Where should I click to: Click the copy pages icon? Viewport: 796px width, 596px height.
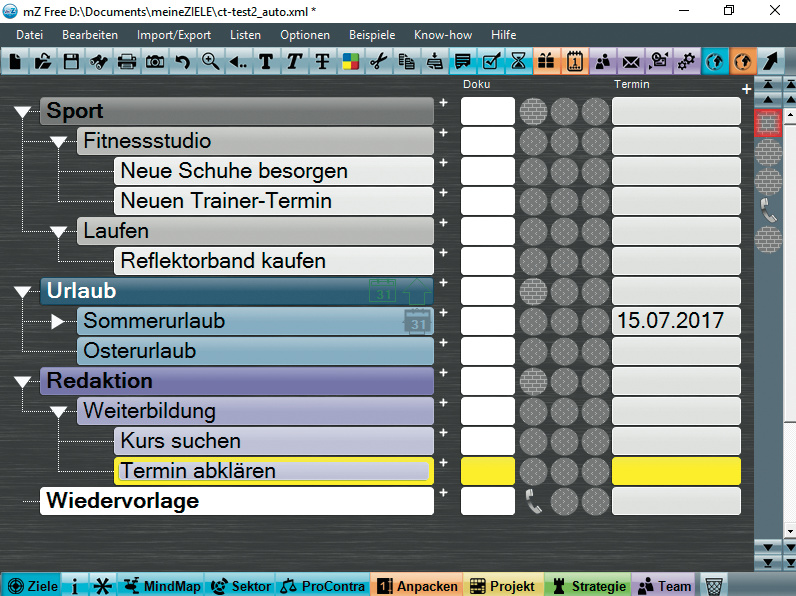click(406, 61)
